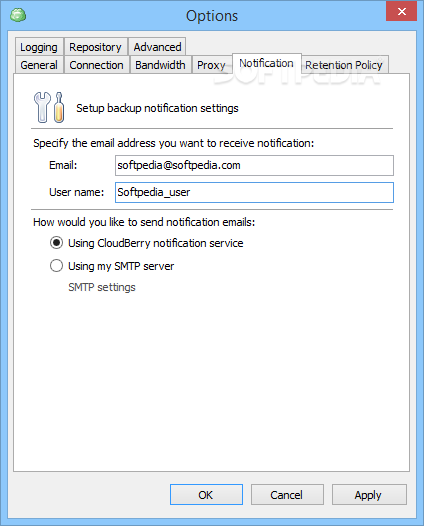Switch to the Logging tab
This screenshot has height=526, width=424.
tap(39, 47)
